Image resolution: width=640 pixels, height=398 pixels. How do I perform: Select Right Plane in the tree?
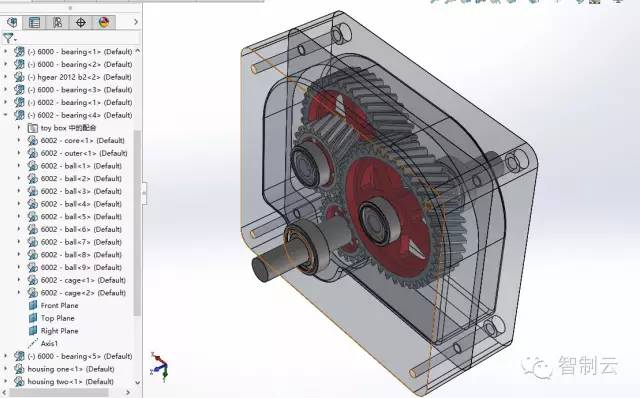(60, 331)
